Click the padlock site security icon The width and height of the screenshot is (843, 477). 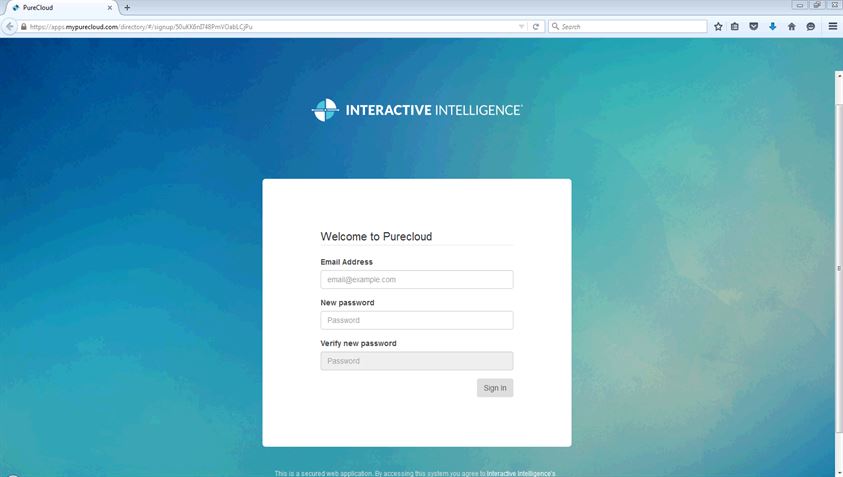pyautogui.click(x=23, y=27)
